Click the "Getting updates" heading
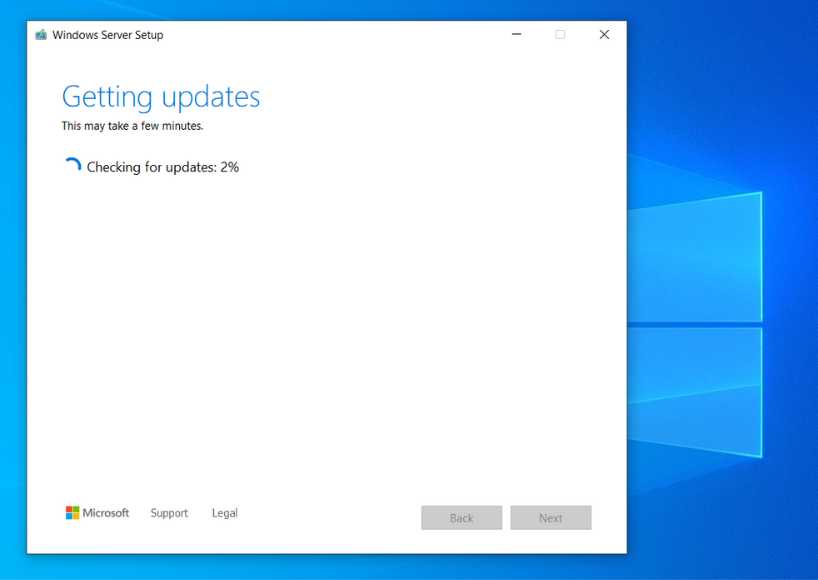Screen dimensions: 818x580 click(x=161, y=97)
